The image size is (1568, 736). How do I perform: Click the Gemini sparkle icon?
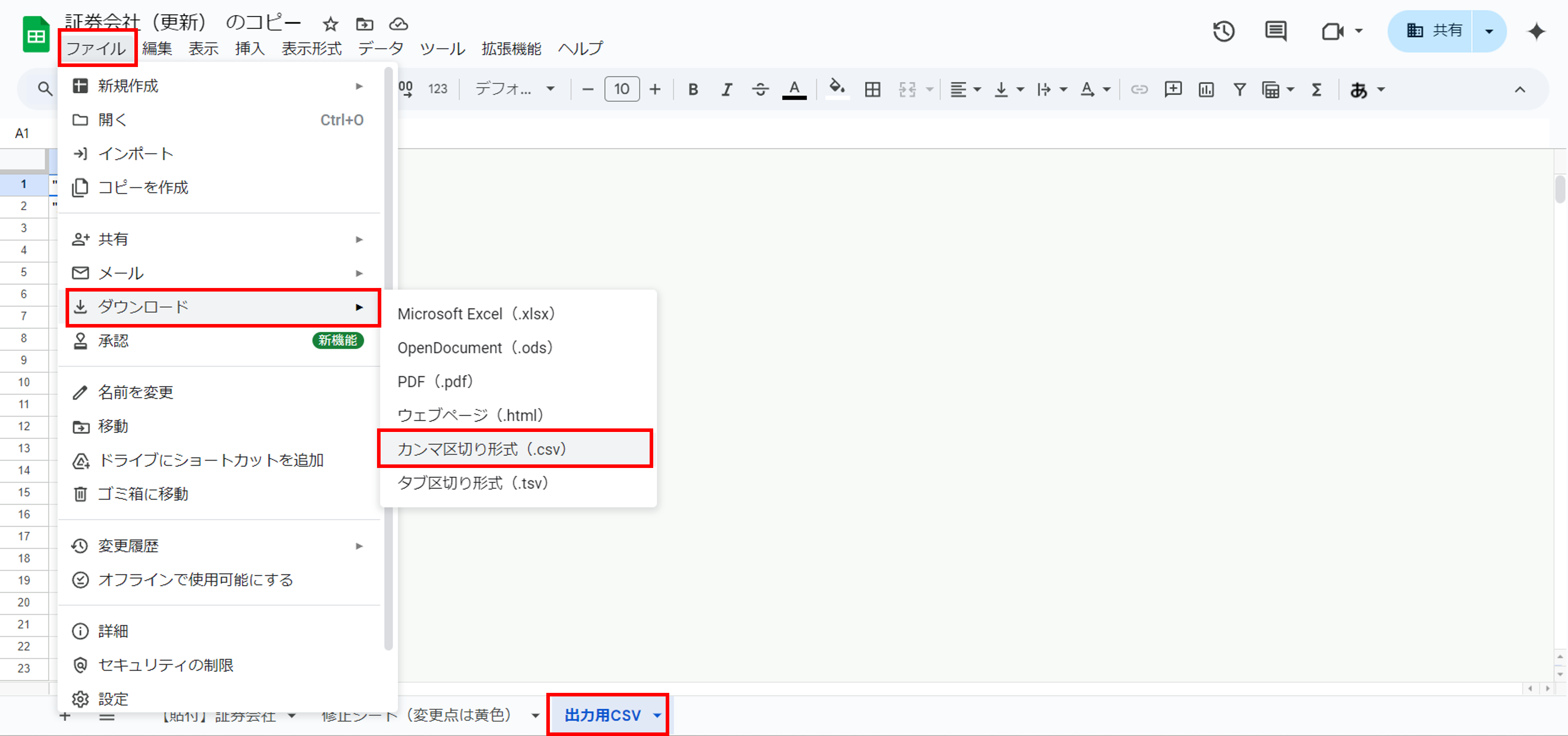tap(1536, 32)
